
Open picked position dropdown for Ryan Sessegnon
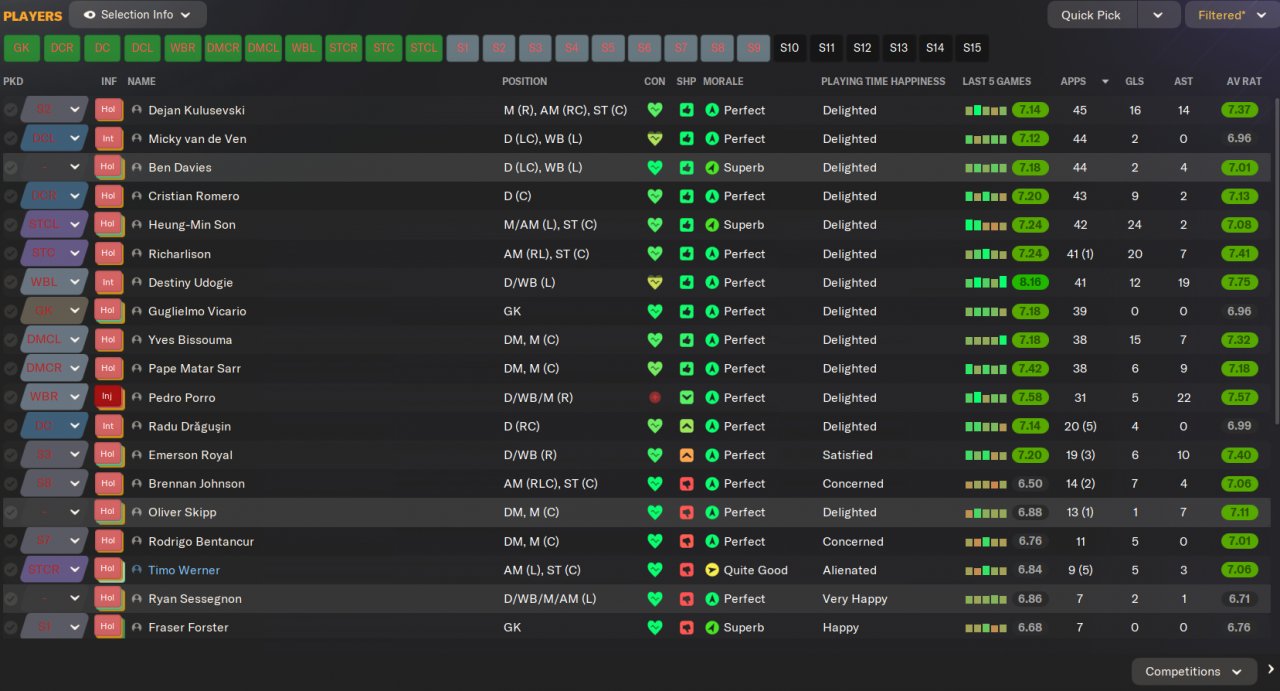pos(74,599)
